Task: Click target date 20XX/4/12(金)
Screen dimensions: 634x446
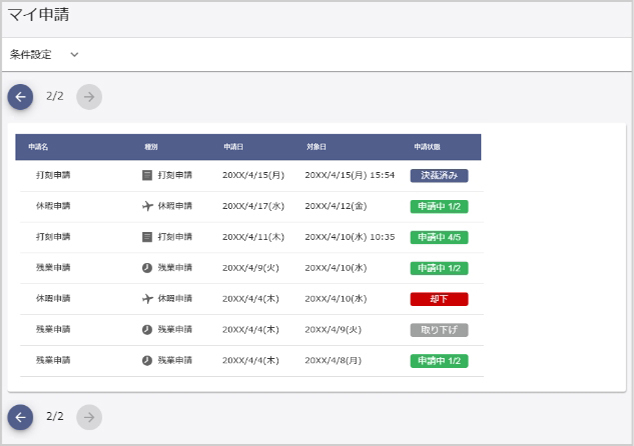Action: [336, 206]
